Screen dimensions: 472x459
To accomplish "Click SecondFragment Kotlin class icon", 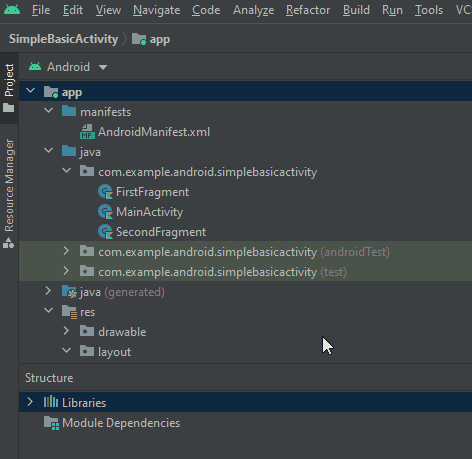I will (x=106, y=232).
